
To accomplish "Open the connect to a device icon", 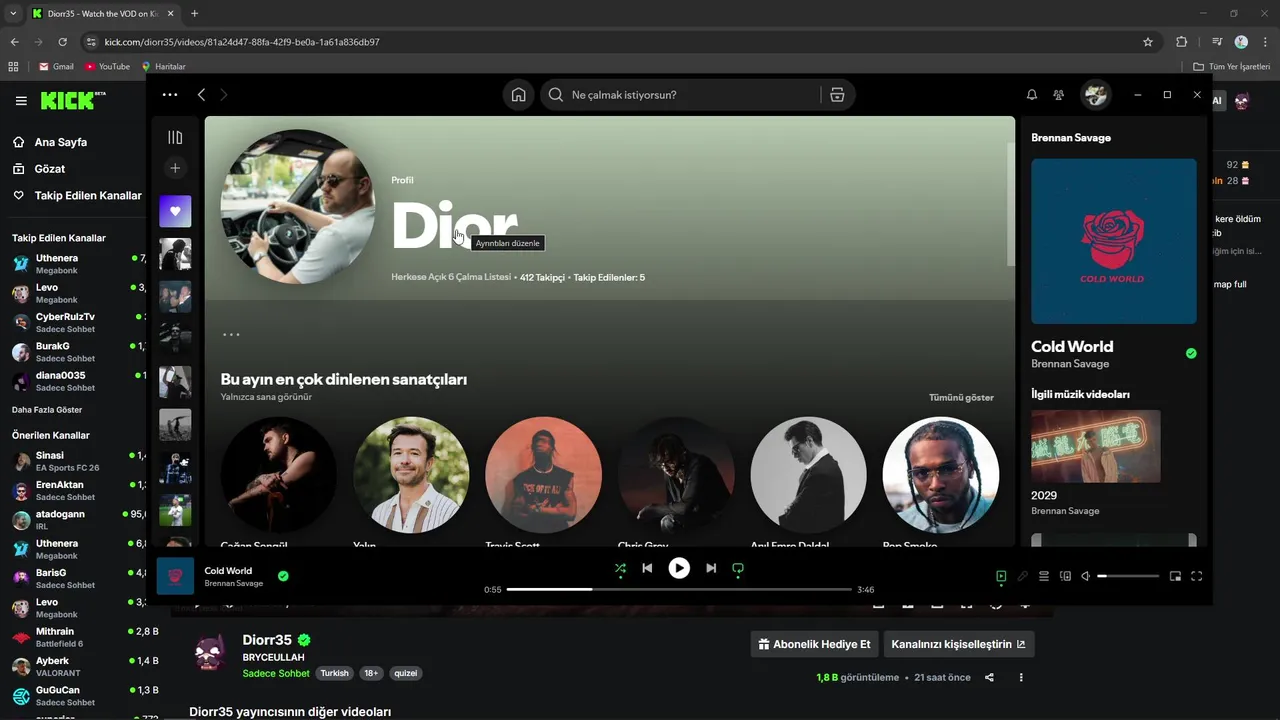I will pos(1065,576).
